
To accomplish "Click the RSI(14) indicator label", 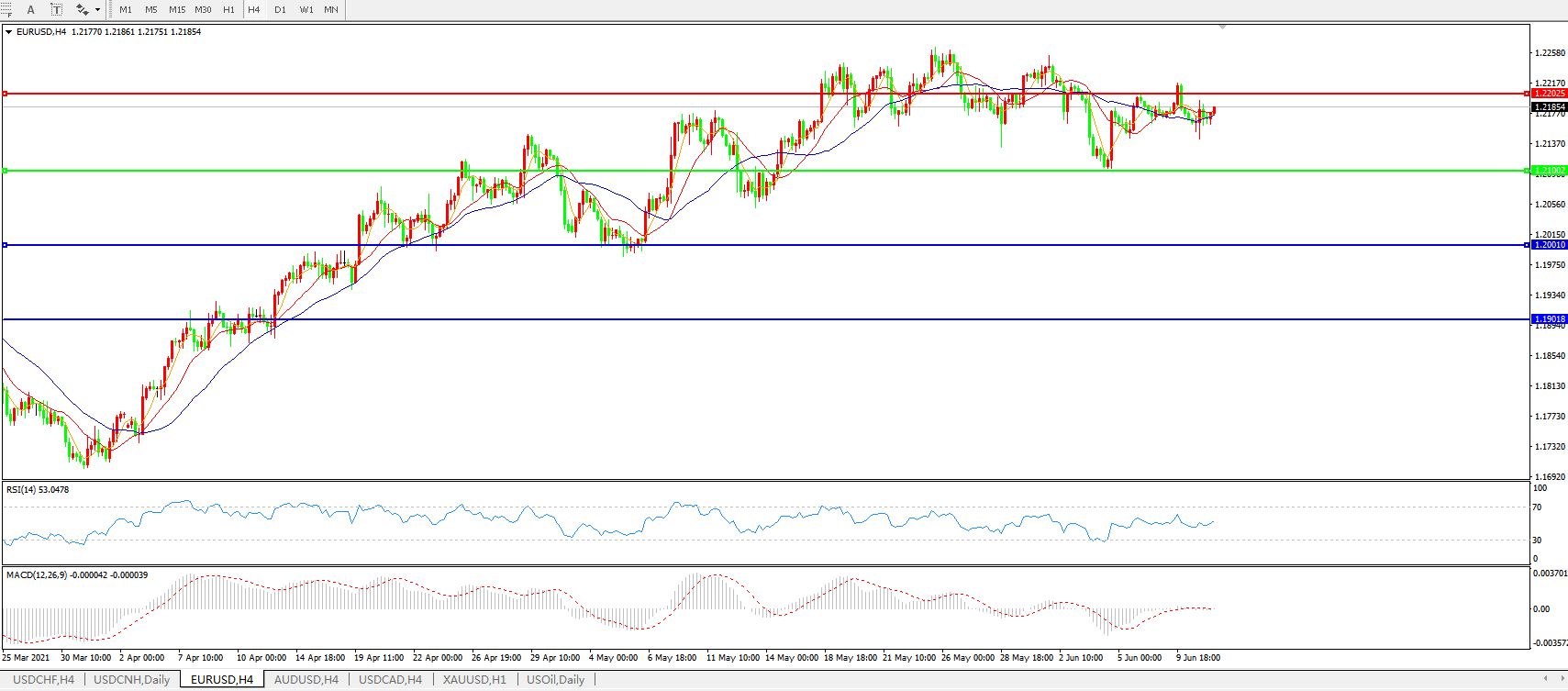I will click(37, 490).
